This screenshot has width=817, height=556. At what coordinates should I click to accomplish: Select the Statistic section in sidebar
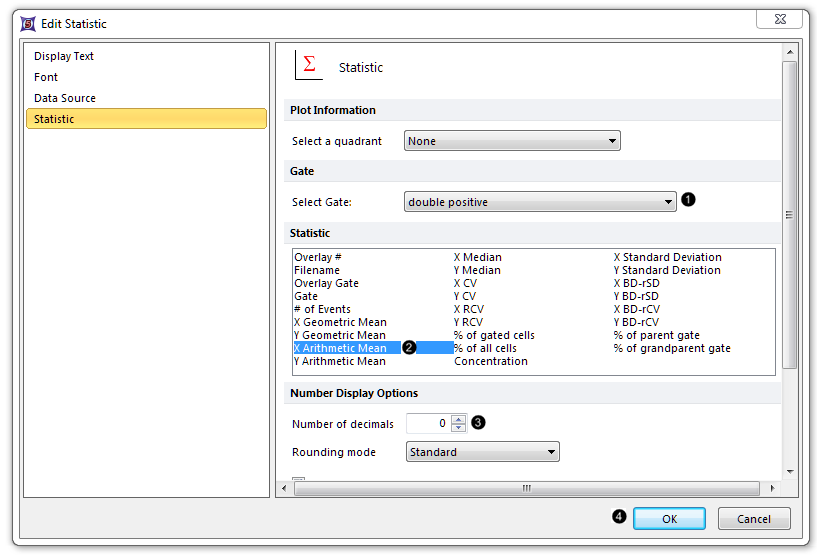coord(54,119)
